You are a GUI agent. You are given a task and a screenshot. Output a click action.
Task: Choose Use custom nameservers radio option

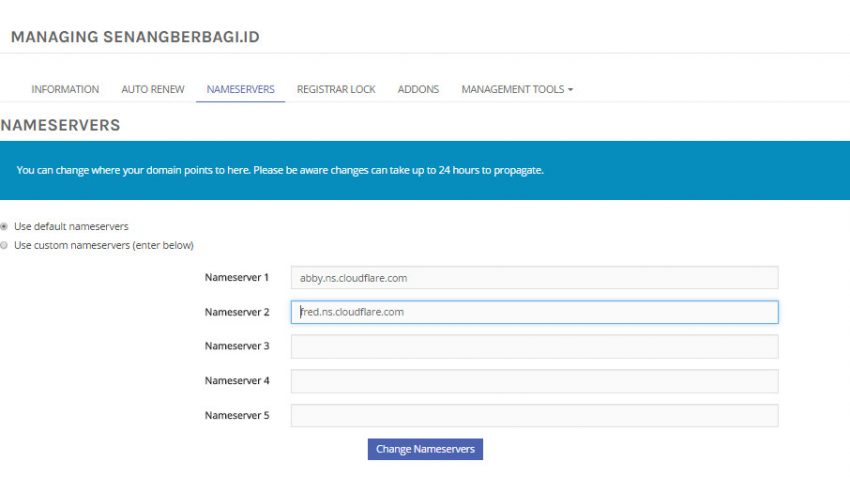click(4, 245)
